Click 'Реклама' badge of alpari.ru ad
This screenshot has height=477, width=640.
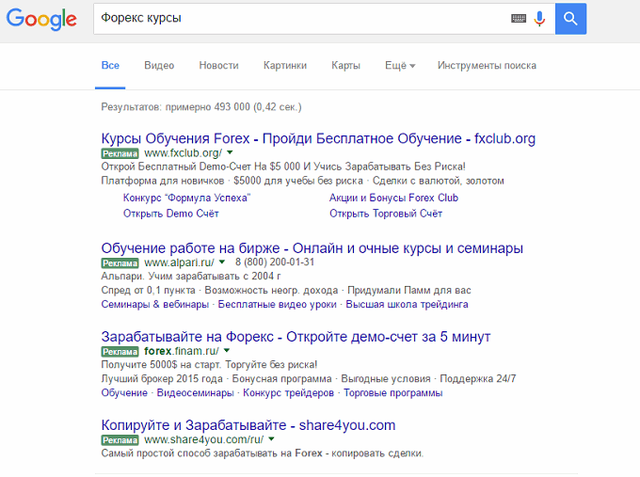click(x=120, y=263)
